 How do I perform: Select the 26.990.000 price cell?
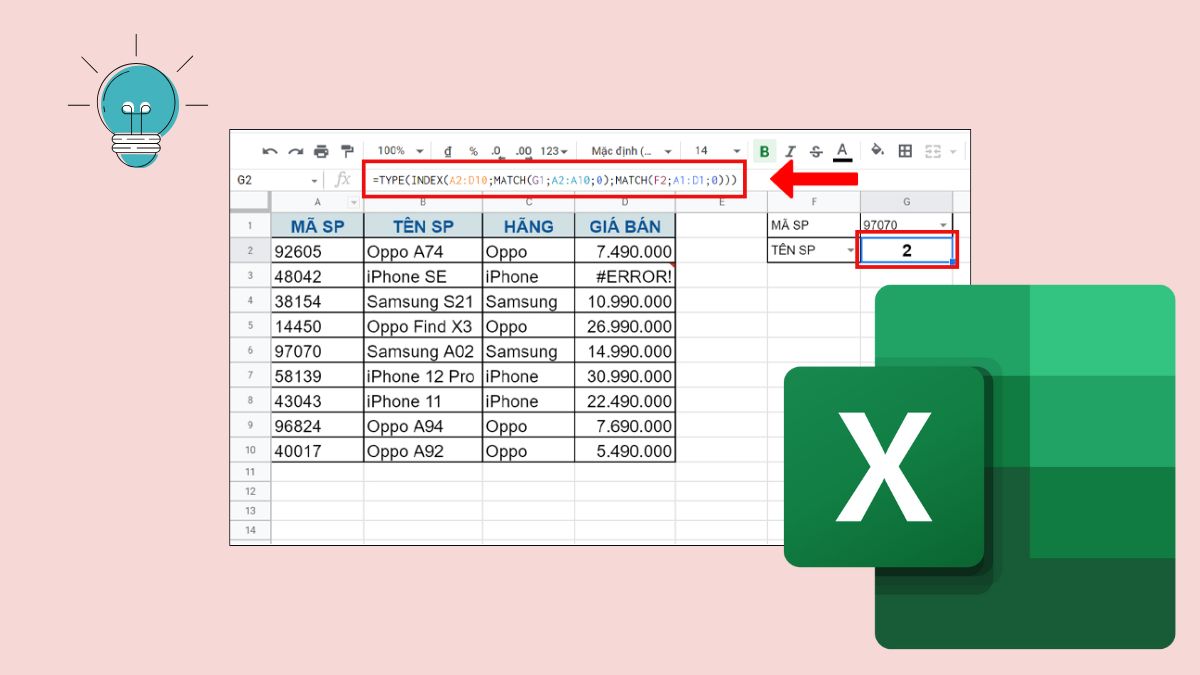pos(625,326)
